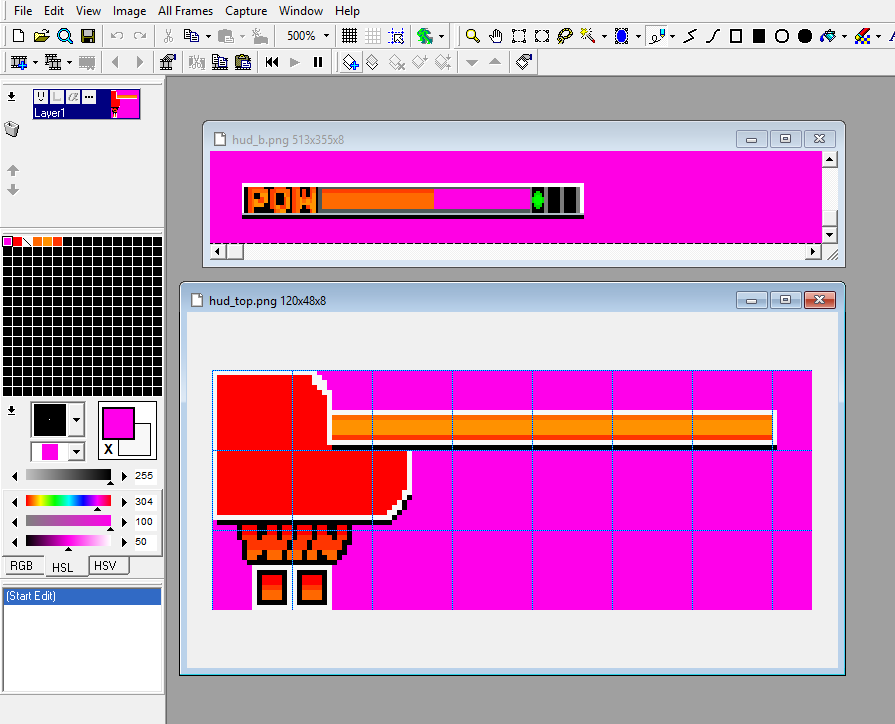Screen dimensions: 895x724
Task: Select the Hand pan tool
Action: coord(495,35)
